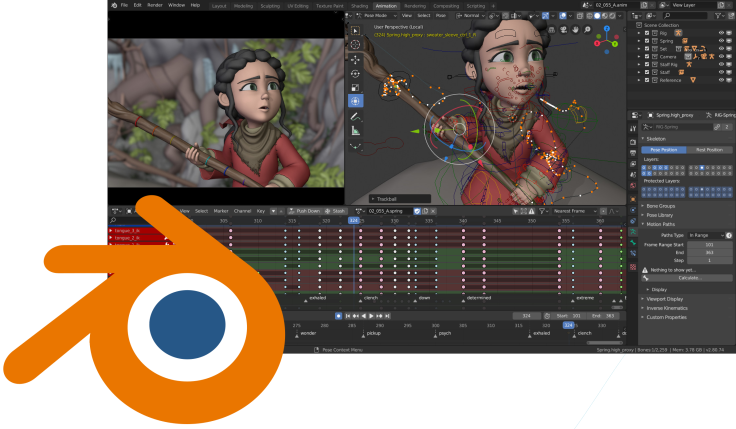The image size is (736, 429).
Task: Expand the Inverse Kinematics panel
Action: pyautogui.click(x=668, y=308)
